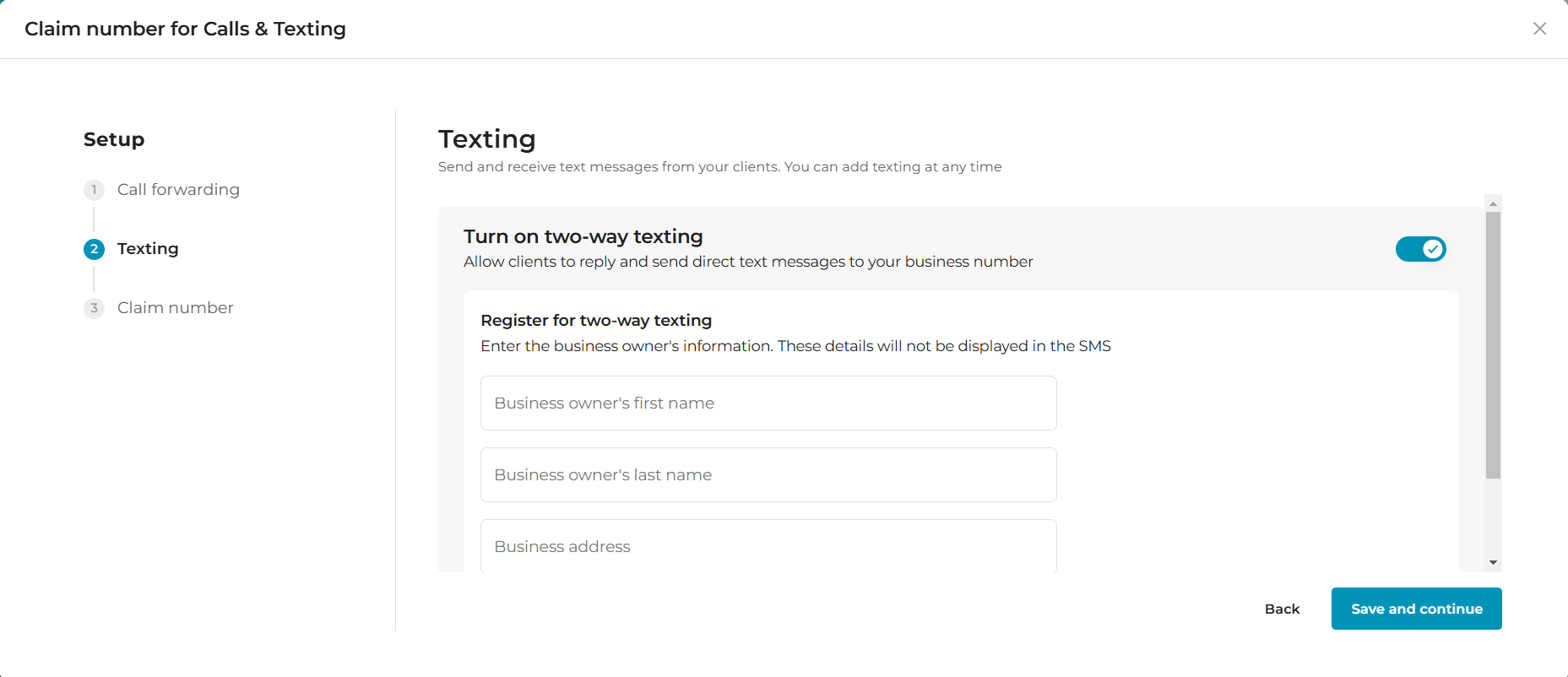The image size is (1568, 677).
Task: Click inside the Business address field
Action: (768, 546)
